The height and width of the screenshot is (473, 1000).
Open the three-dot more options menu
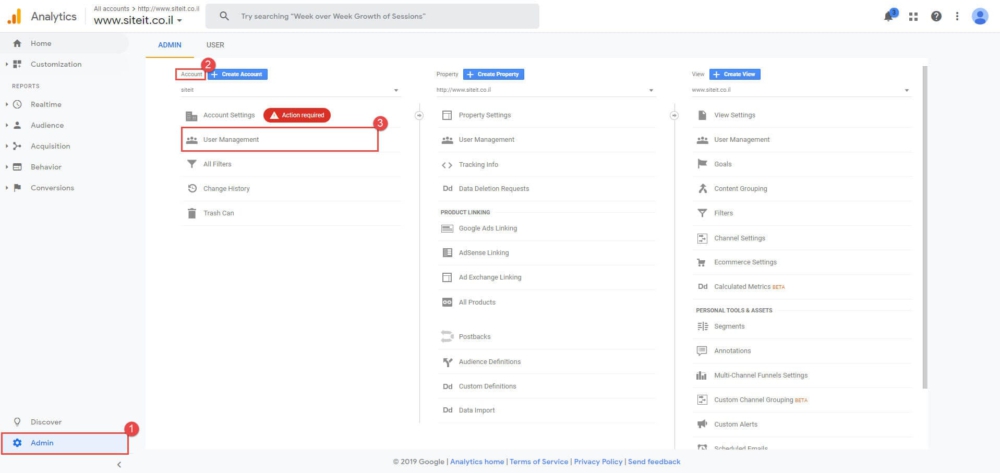(957, 17)
